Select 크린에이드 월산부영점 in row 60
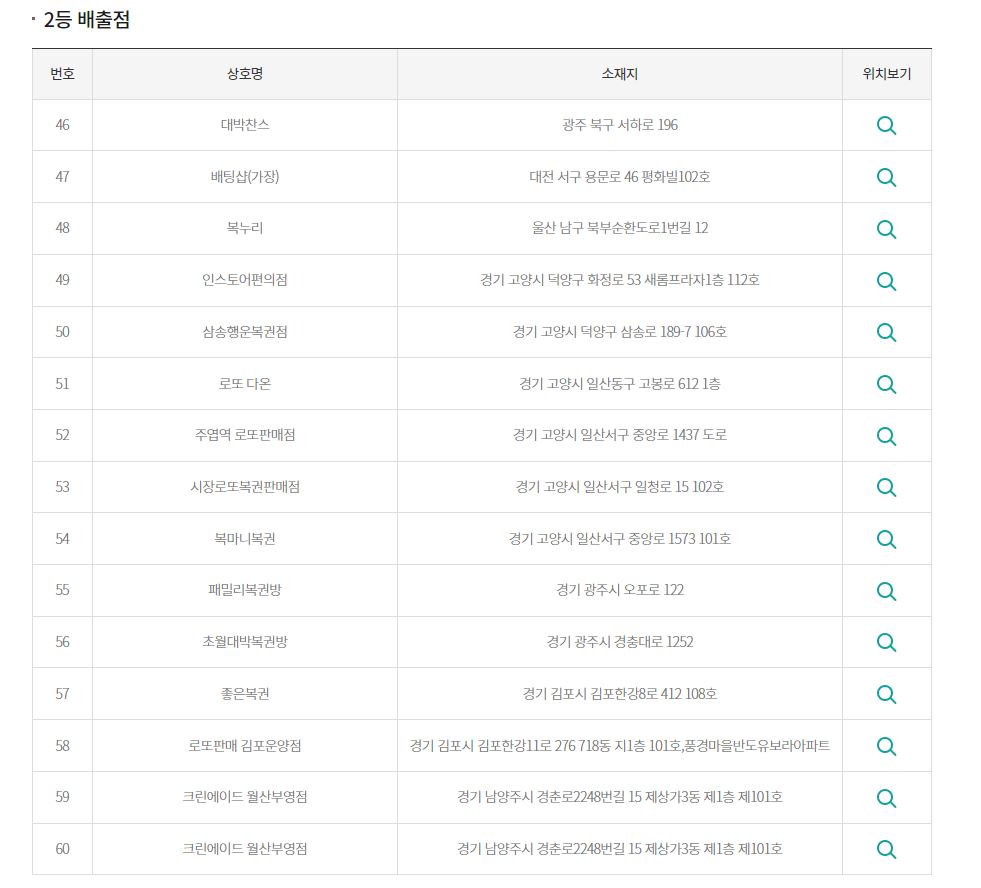This screenshot has height=888, width=981. 245,849
